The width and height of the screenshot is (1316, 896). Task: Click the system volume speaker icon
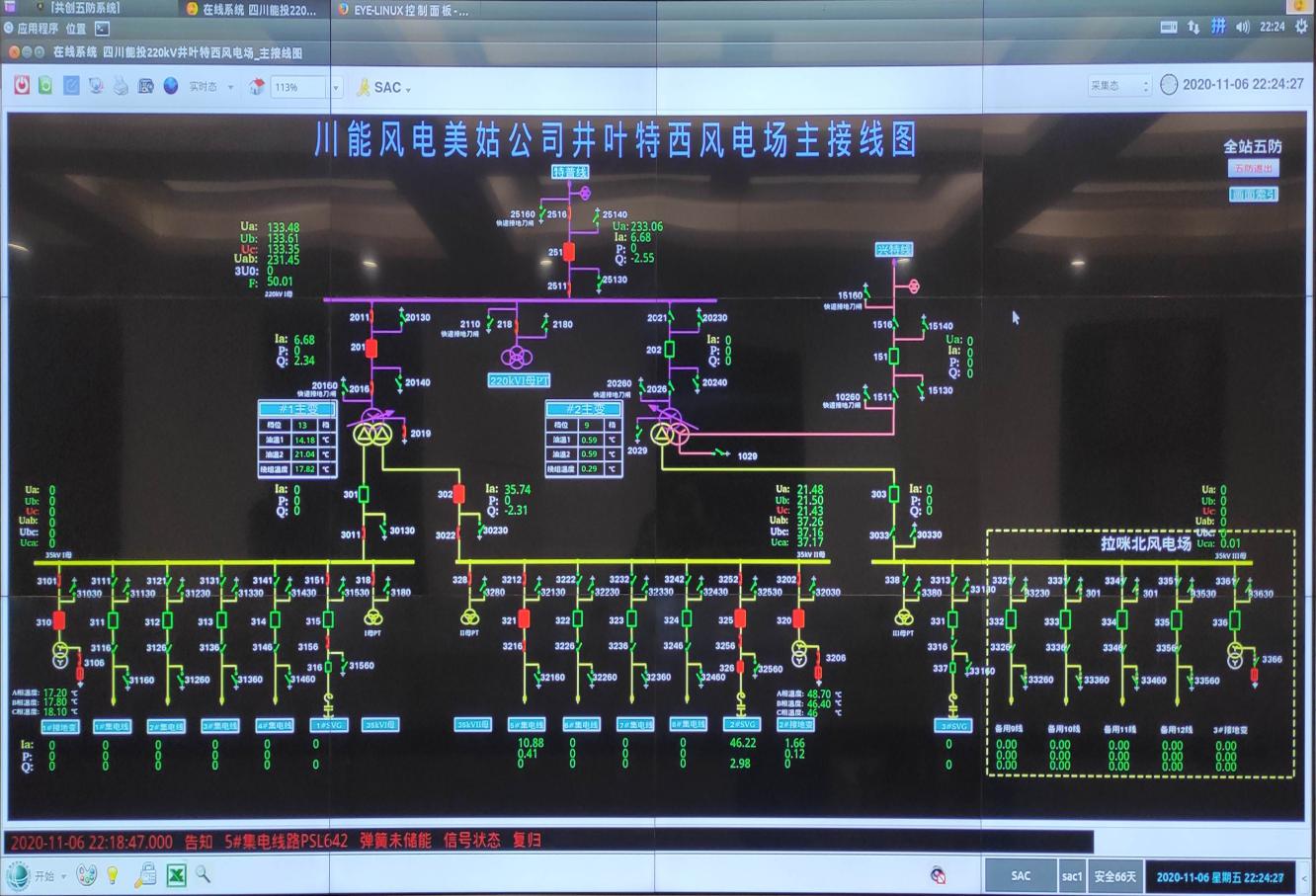pyautogui.click(x=1243, y=28)
